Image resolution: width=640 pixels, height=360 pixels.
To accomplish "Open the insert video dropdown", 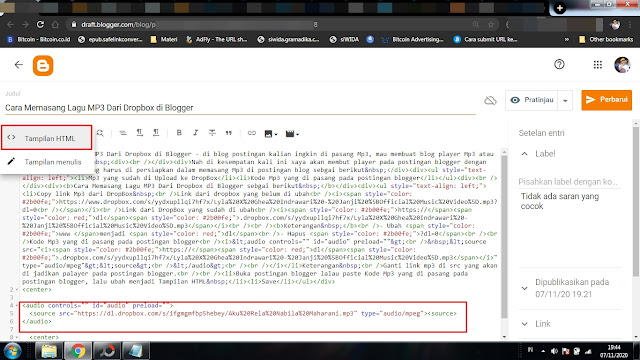I will [292, 133].
